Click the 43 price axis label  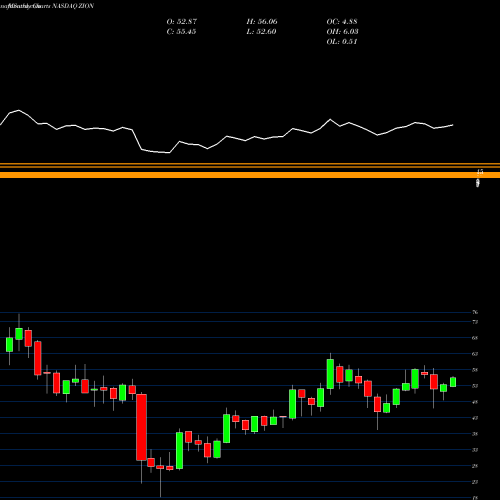coord(475,418)
